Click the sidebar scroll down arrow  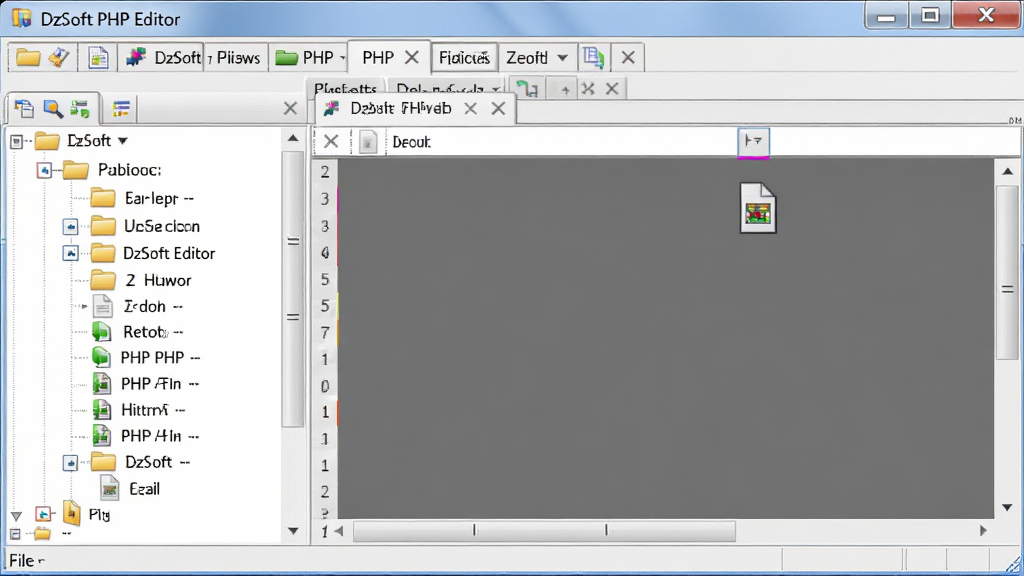[293, 531]
